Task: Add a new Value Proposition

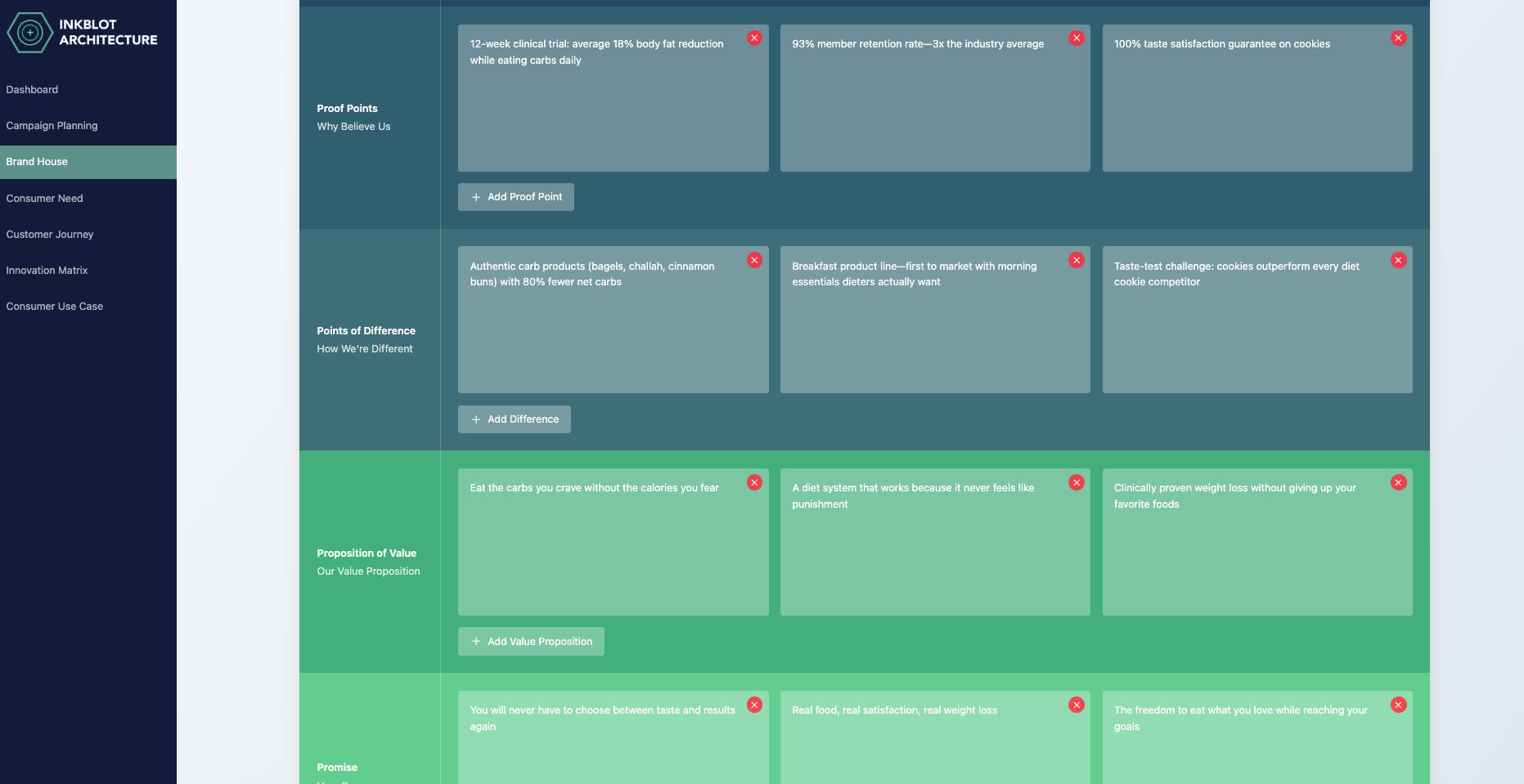Action: click(x=531, y=642)
